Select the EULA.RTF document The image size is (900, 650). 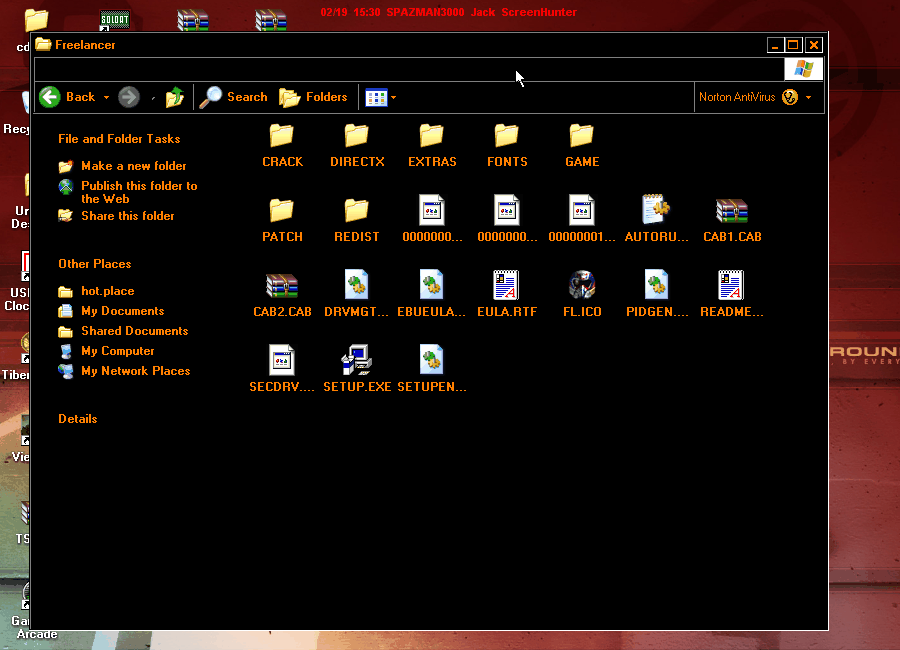tap(507, 295)
